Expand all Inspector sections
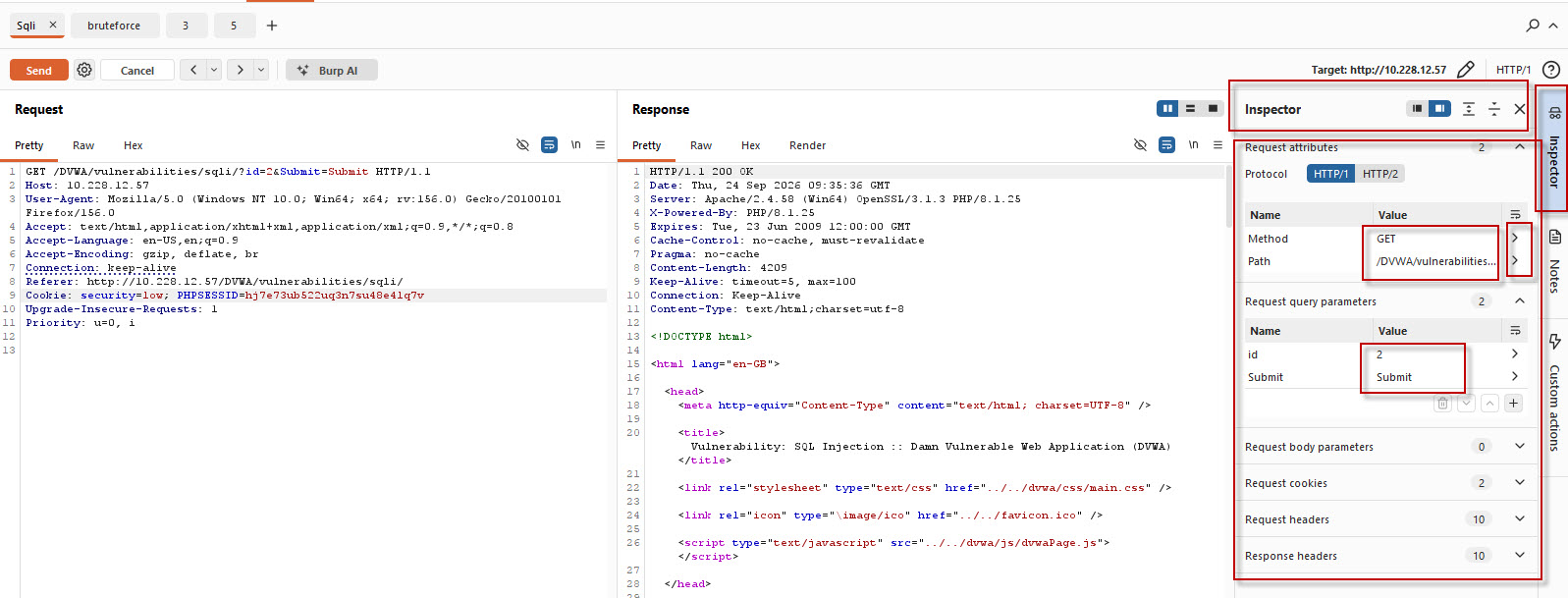 [1469, 109]
